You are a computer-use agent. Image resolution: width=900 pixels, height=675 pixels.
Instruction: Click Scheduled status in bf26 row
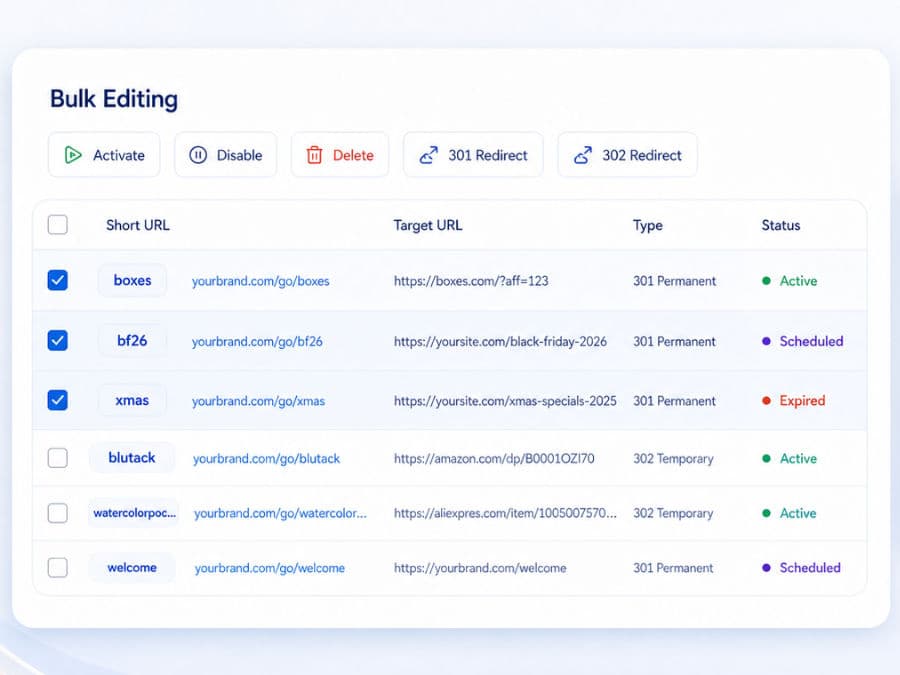tap(802, 341)
